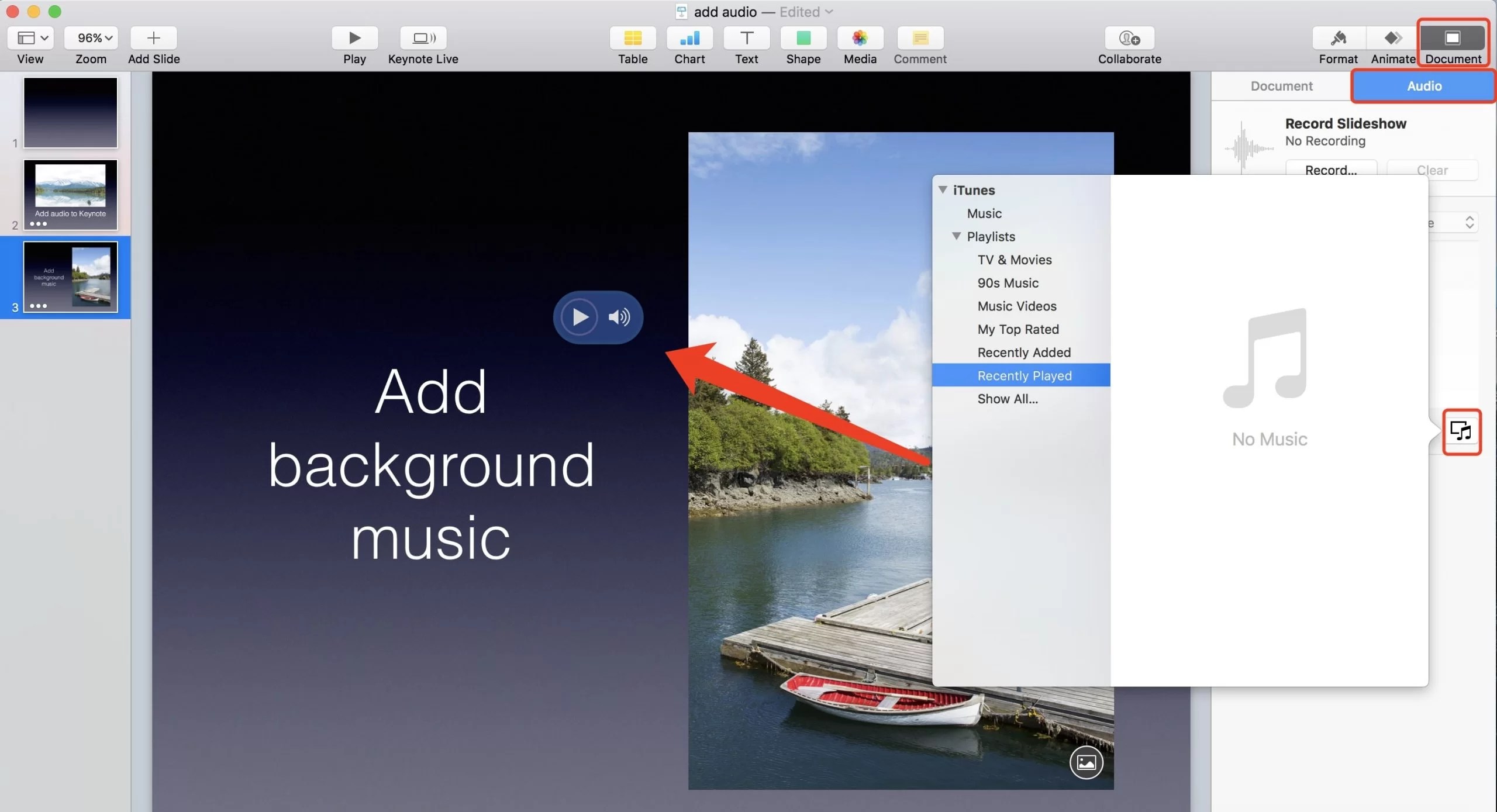This screenshot has height=812, width=1497.
Task: Switch to the Document tab
Action: coord(1281,86)
